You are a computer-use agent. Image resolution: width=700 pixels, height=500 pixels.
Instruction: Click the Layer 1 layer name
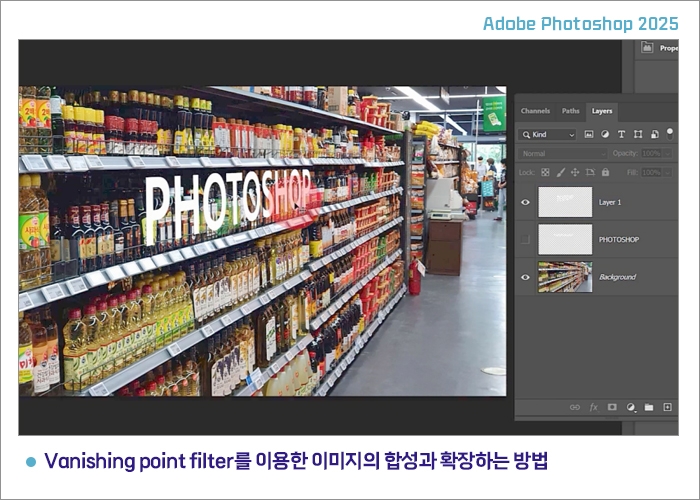[x=610, y=203]
